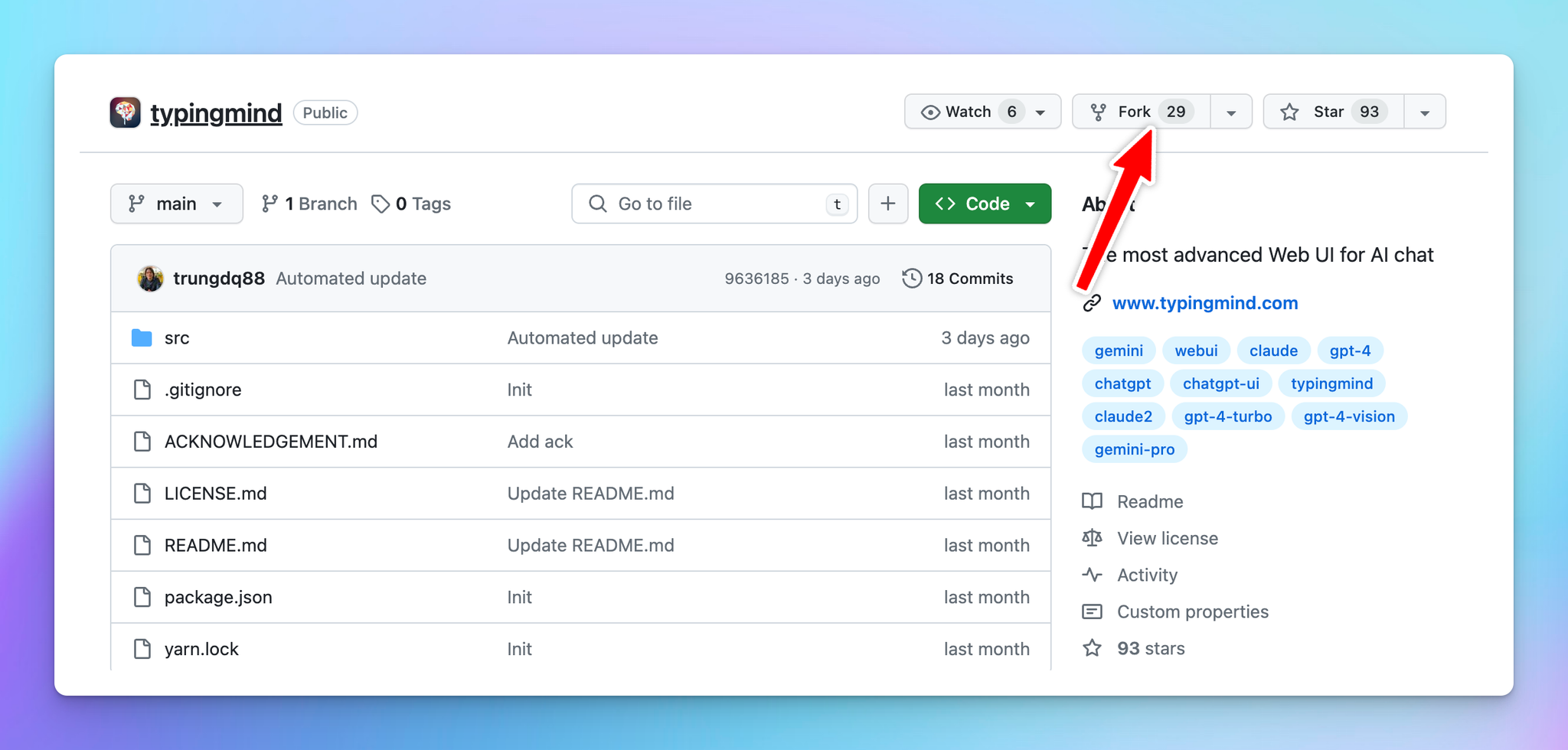Open the Activity link
Image resolution: width=1568 pixels, height=750 pixels.
[x=1147, y=575]
